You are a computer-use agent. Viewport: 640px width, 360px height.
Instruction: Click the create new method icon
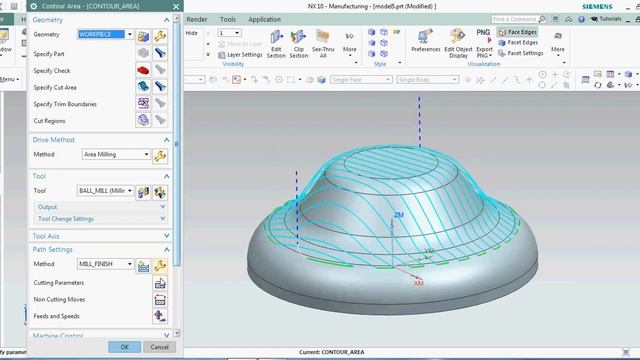pyautogui.click(x=143, y=266)
